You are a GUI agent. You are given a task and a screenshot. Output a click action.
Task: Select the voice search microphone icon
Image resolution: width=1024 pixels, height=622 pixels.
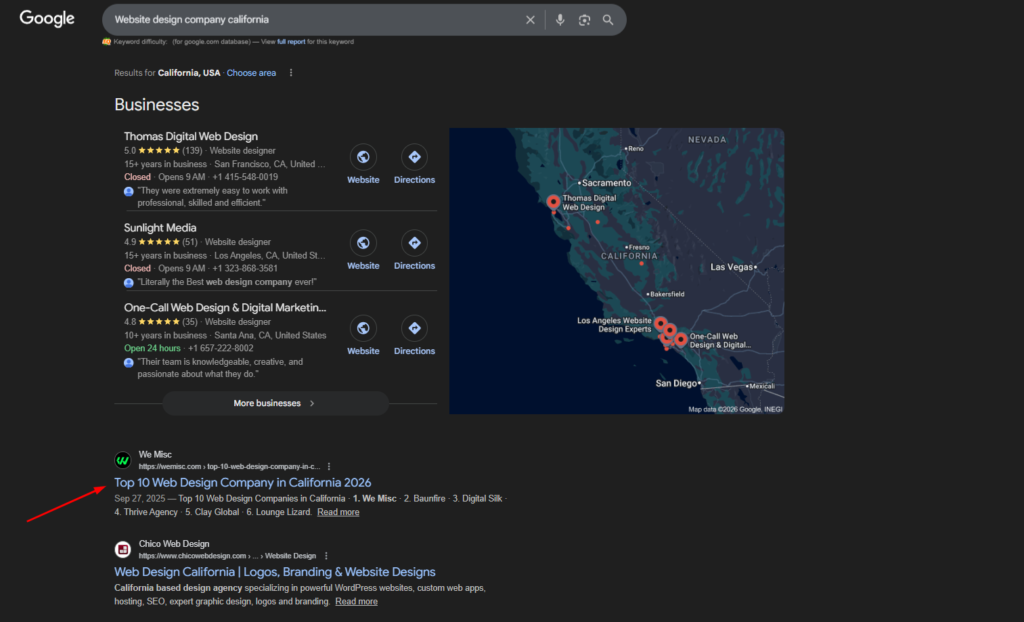tap(559, 19)
